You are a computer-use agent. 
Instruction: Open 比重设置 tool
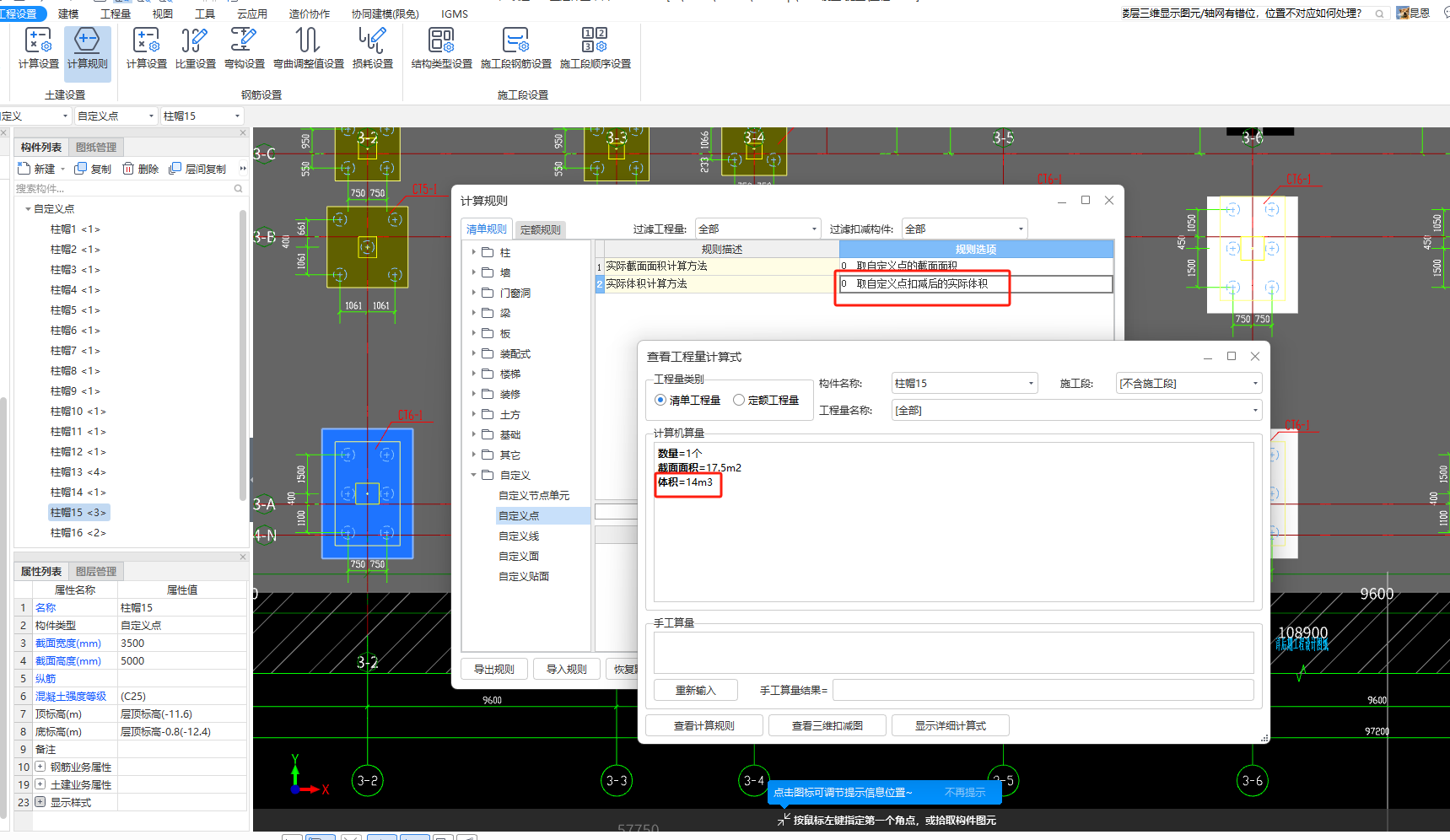[195, 48]
